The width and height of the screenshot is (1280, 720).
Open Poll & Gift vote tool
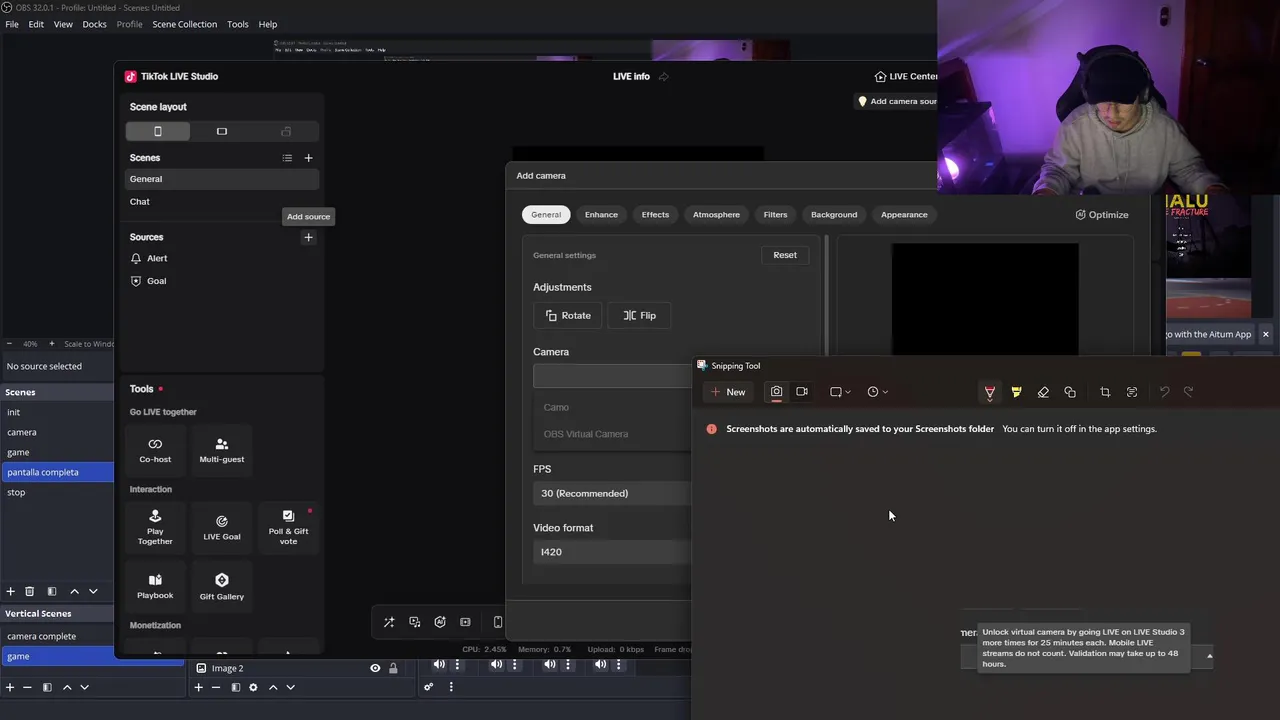[x=288, y=527]
